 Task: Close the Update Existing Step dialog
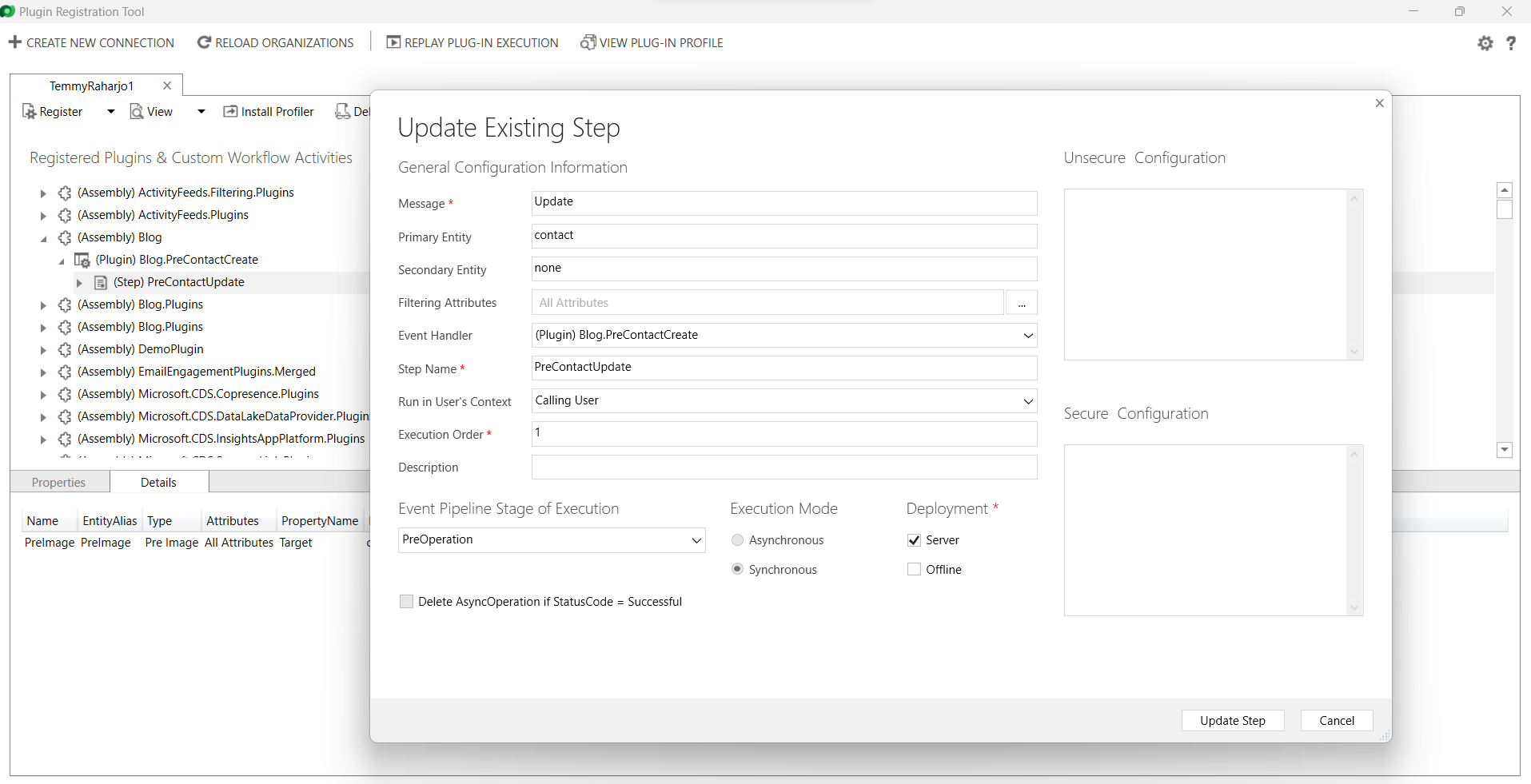pos(1379,103)
